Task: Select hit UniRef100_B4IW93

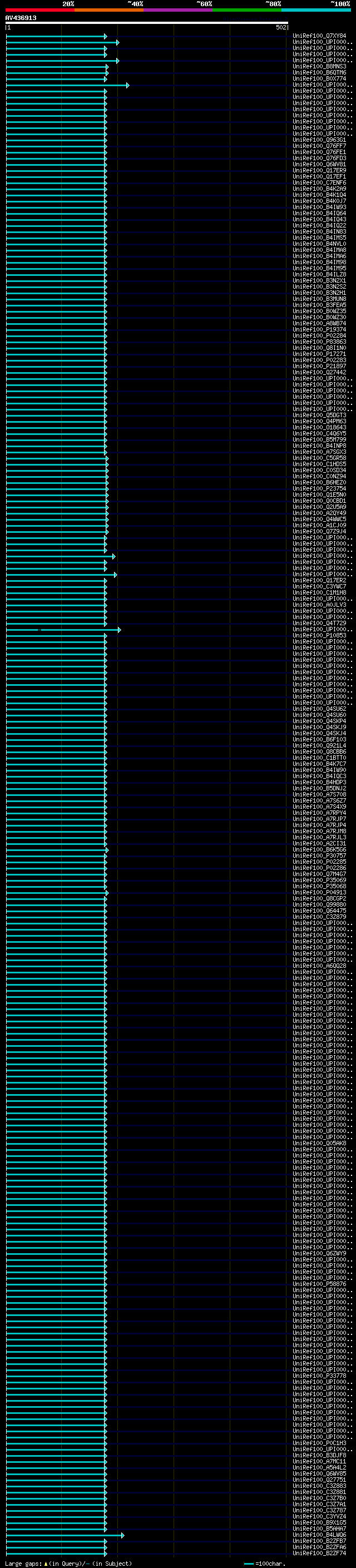Action: click(x=319, y=207)
